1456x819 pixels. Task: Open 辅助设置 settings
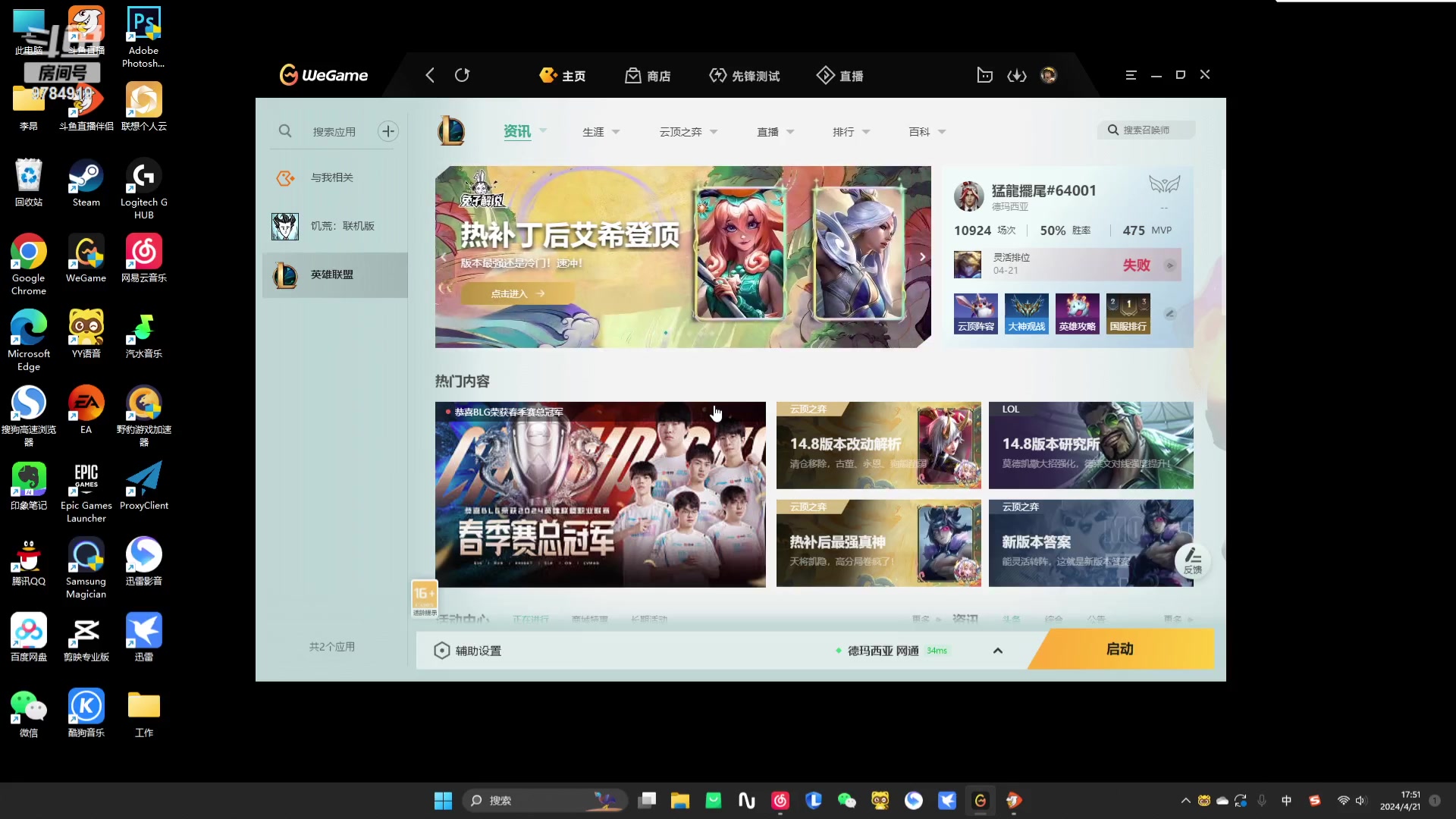pyautogui.click(x=467, y=651)
